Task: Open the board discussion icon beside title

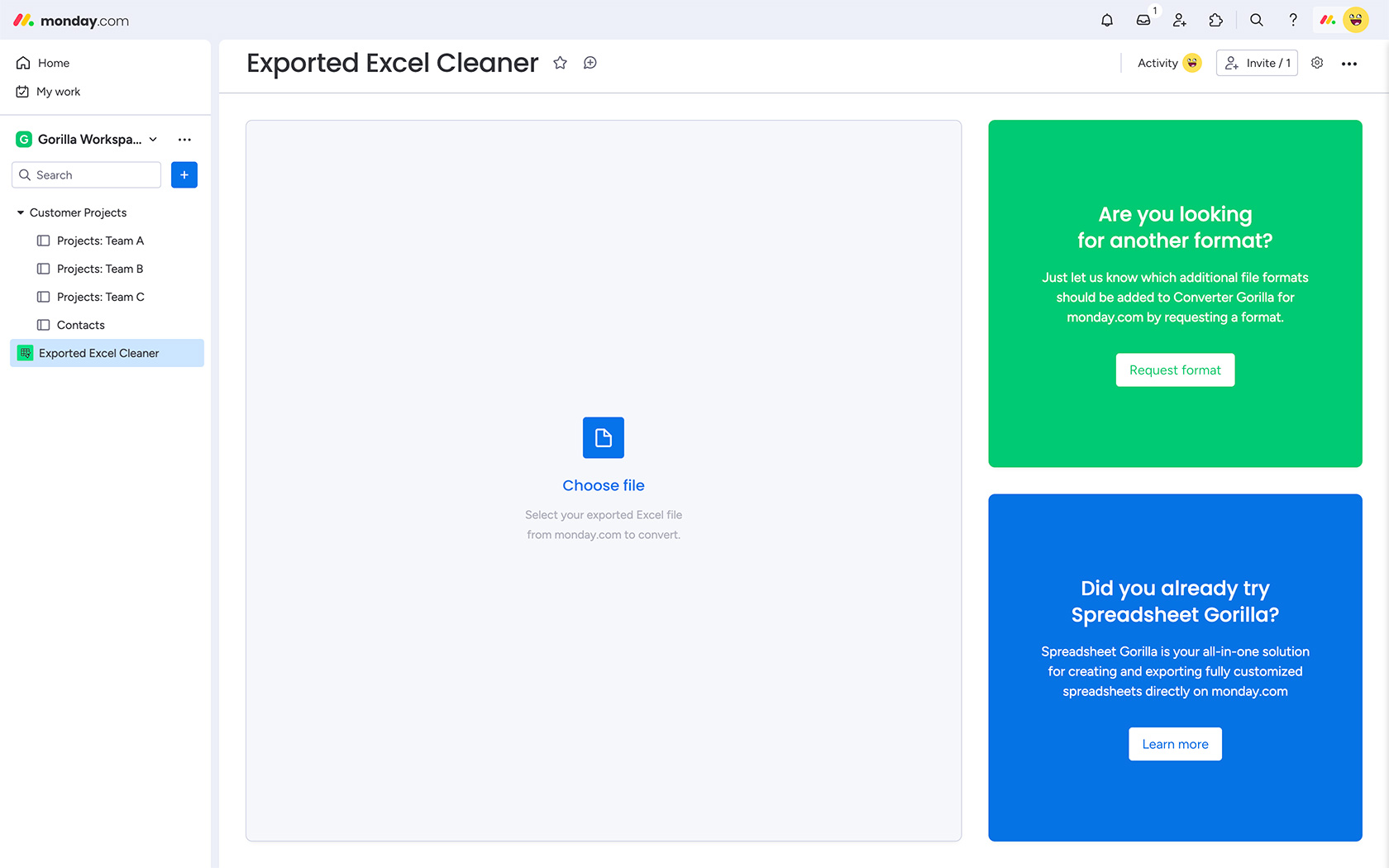Action: 590,63
